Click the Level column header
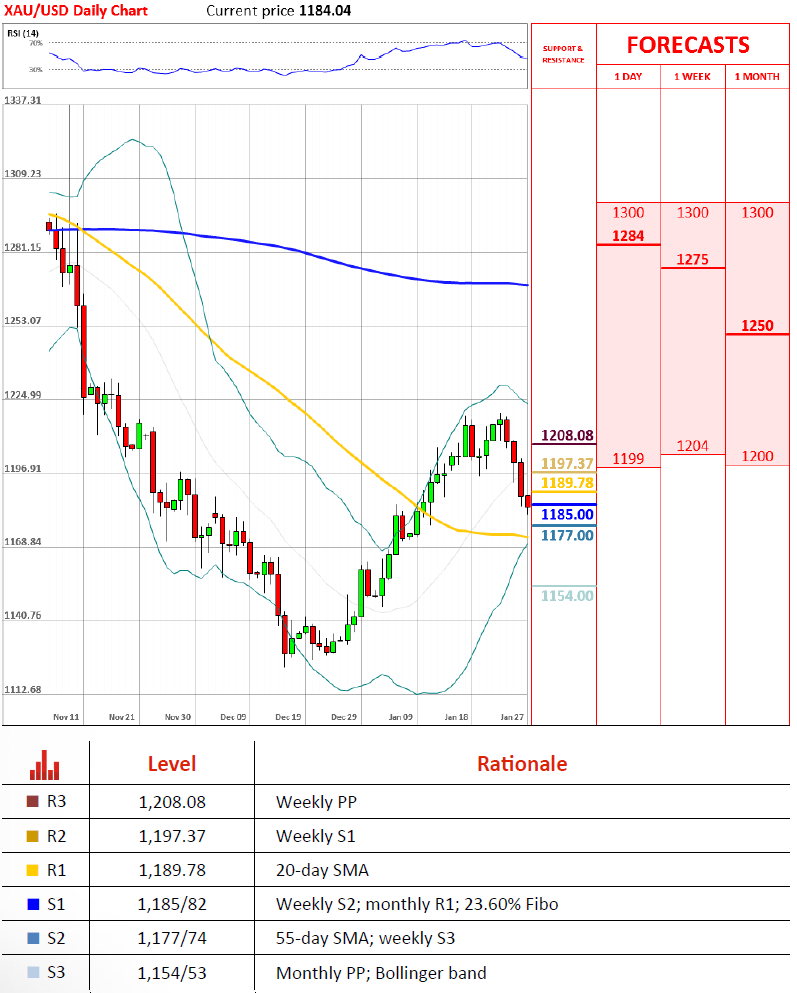The width and height of the screenshot is (797, 993). [172, 764]
